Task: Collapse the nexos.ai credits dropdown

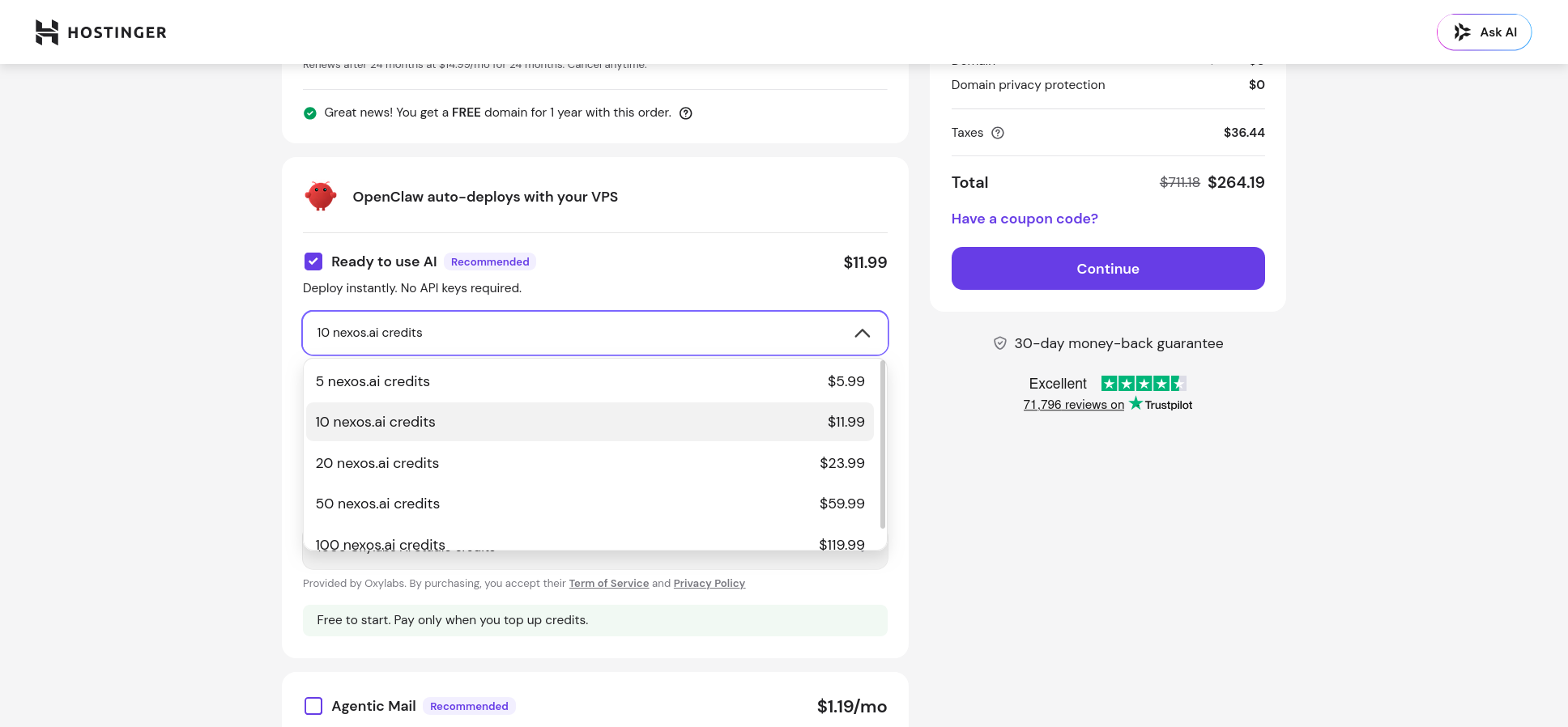Action: [x=595, y=333]
